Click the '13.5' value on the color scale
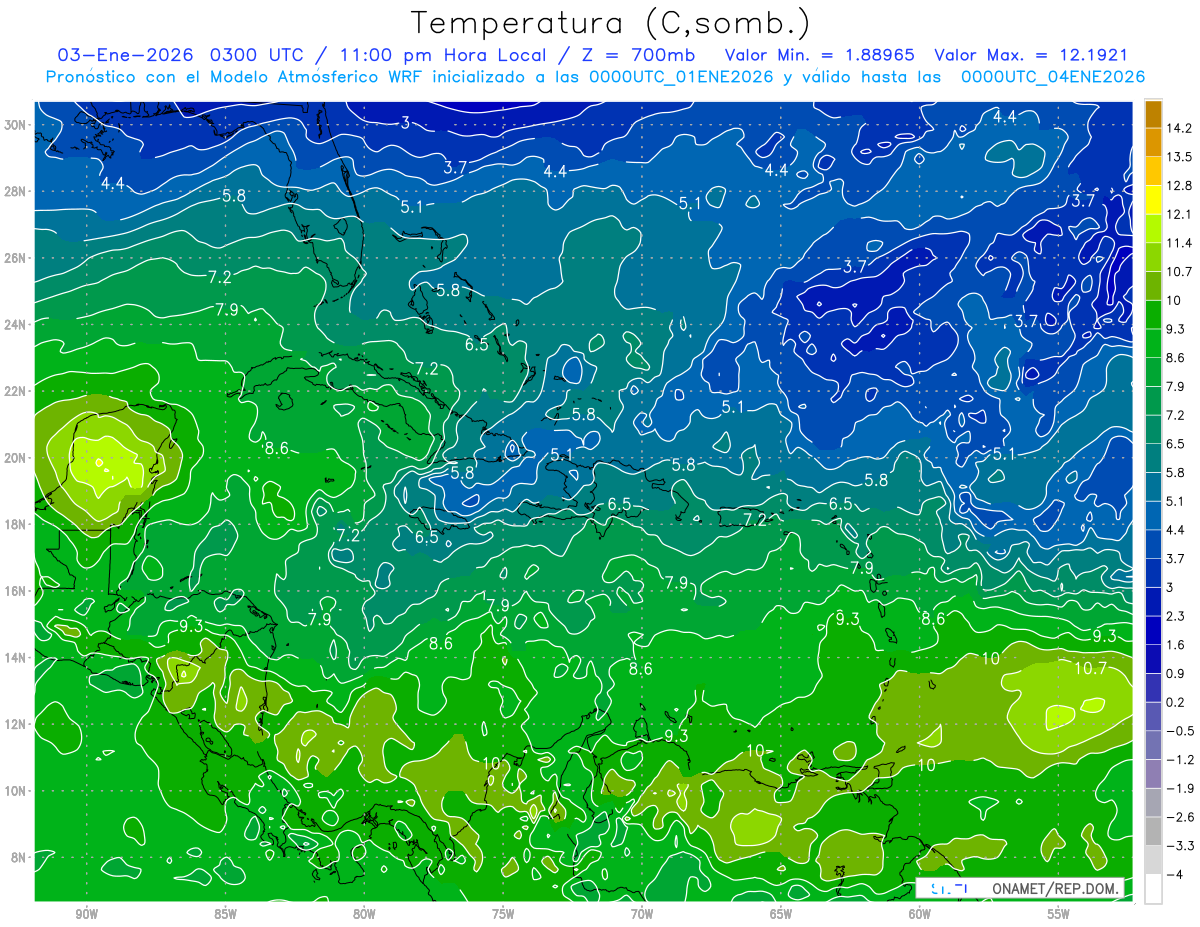 (x=1179, y=157)
